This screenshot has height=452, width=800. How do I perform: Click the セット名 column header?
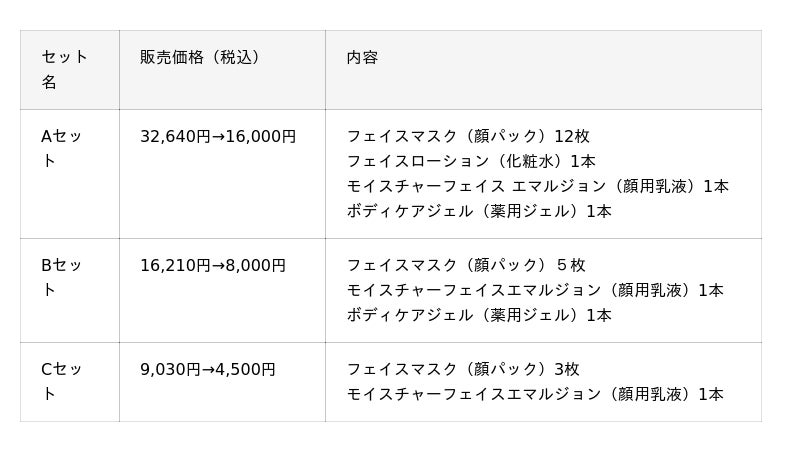click(x=64, y=69)
